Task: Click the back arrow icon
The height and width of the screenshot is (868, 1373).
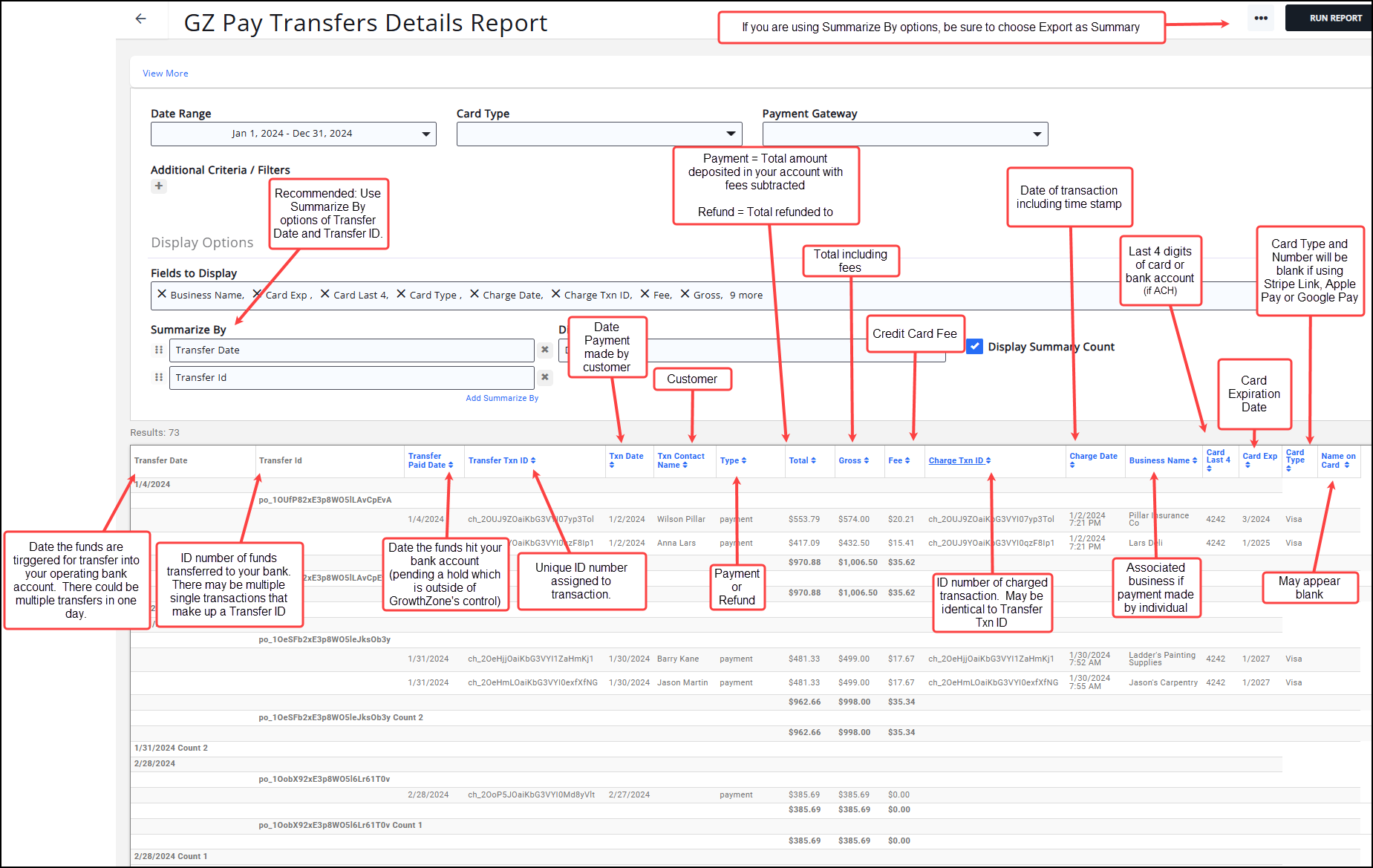Action: coord(141,19)
